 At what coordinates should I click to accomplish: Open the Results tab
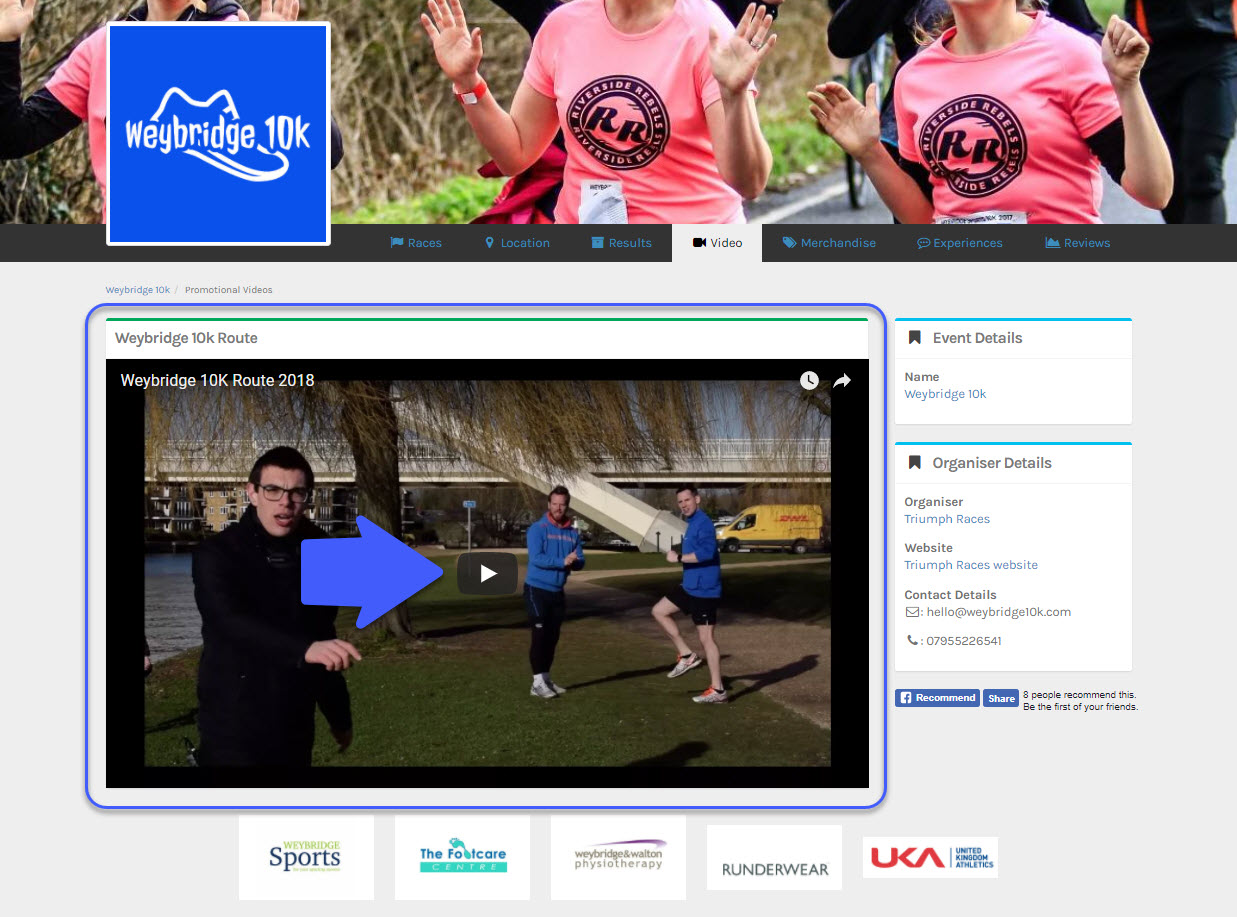[x=620, y=243]
